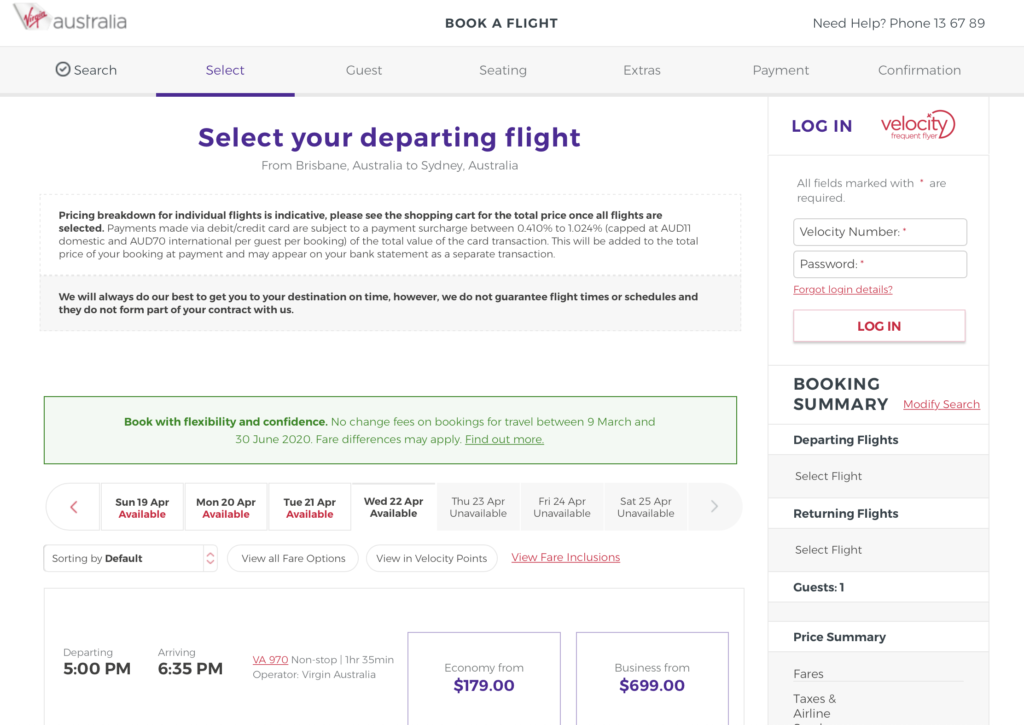This screenshot has width=1024, height=725.
Task: Select the Wed 22 Apr date tab
Action: click(x=393, y=507)
